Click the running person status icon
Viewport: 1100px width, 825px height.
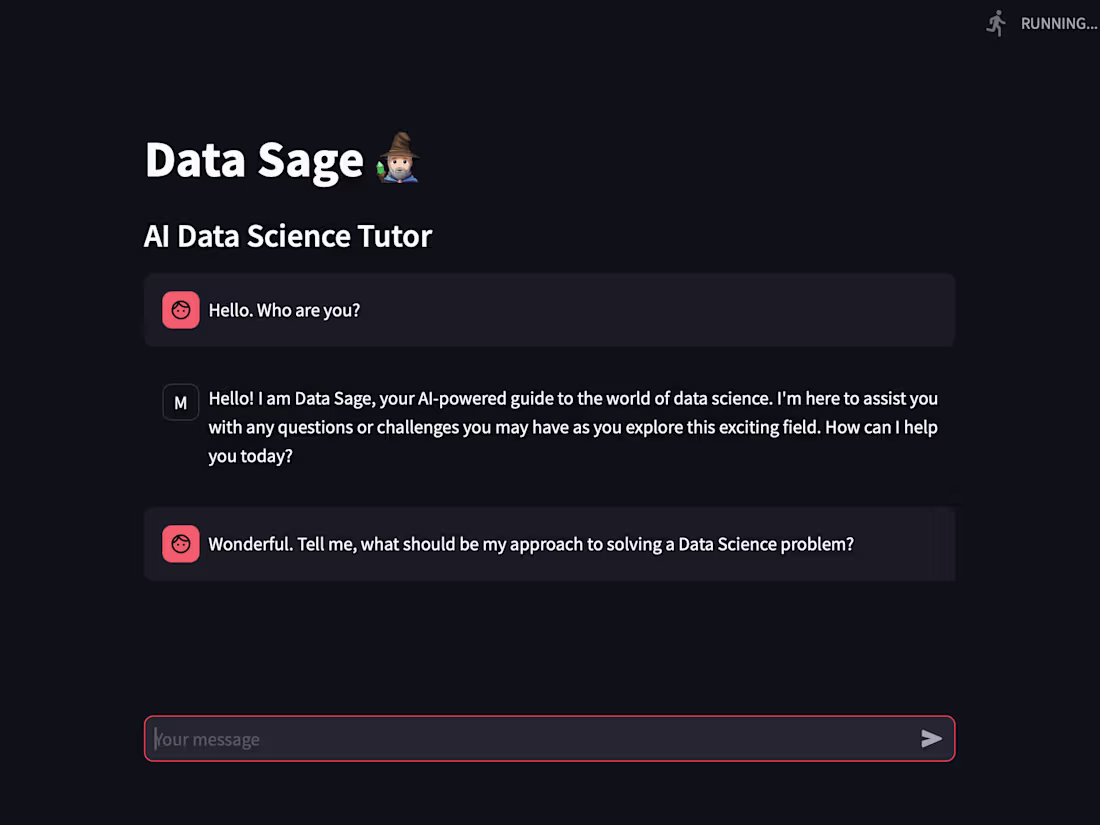click(x=995, y=22)
